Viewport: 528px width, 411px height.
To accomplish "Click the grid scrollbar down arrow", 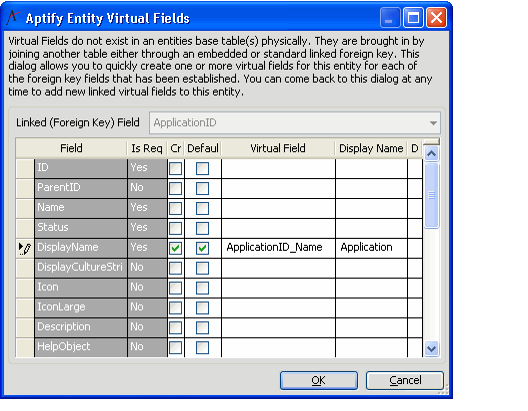I will (431, 348).
